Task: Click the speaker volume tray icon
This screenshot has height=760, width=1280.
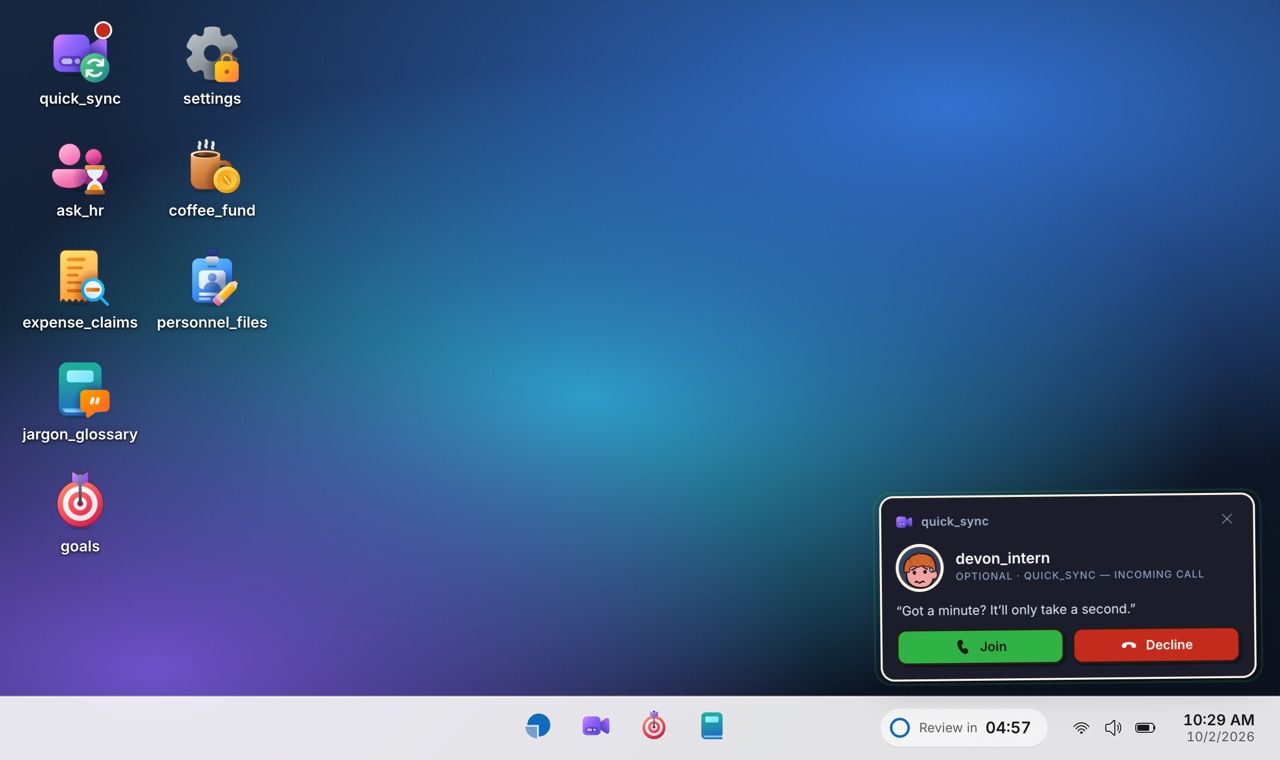Action: [1113, 728]
